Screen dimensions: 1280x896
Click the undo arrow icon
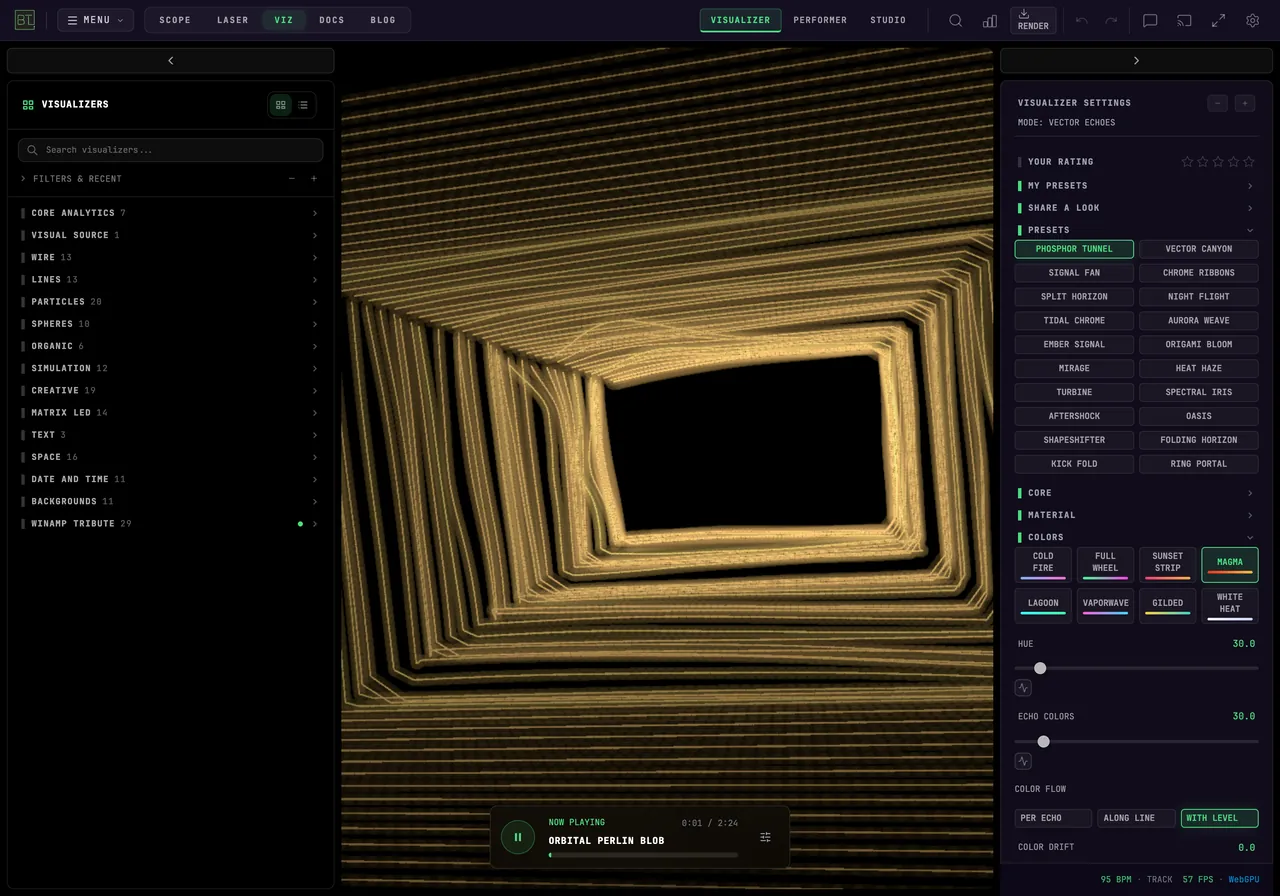[1081, 20]
